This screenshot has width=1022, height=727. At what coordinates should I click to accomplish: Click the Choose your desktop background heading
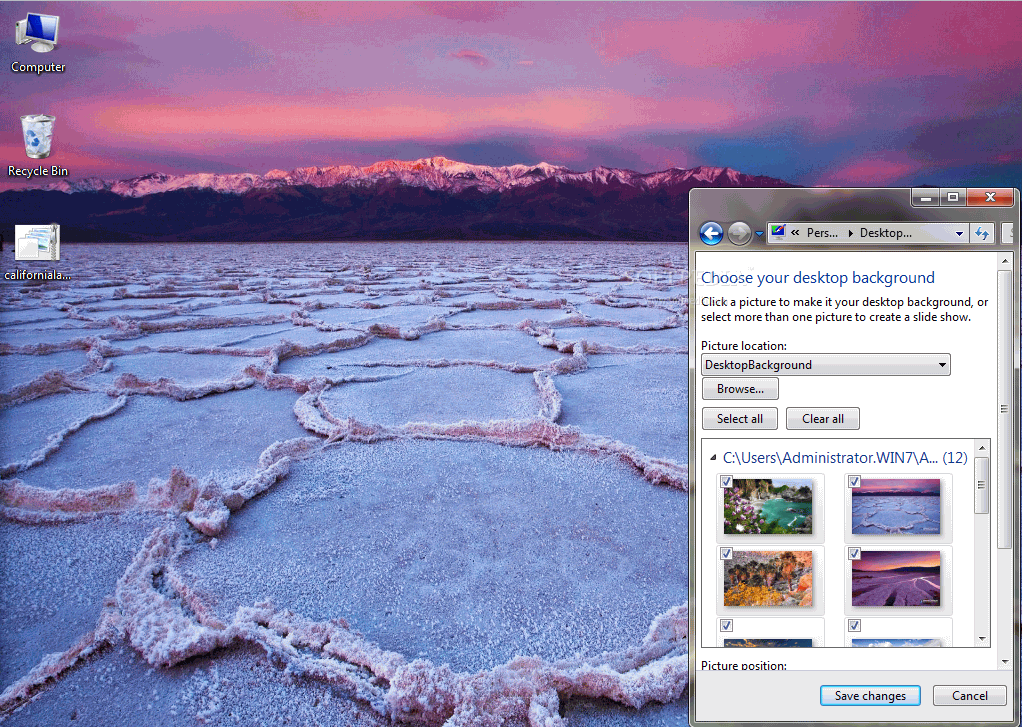(818, 278)
